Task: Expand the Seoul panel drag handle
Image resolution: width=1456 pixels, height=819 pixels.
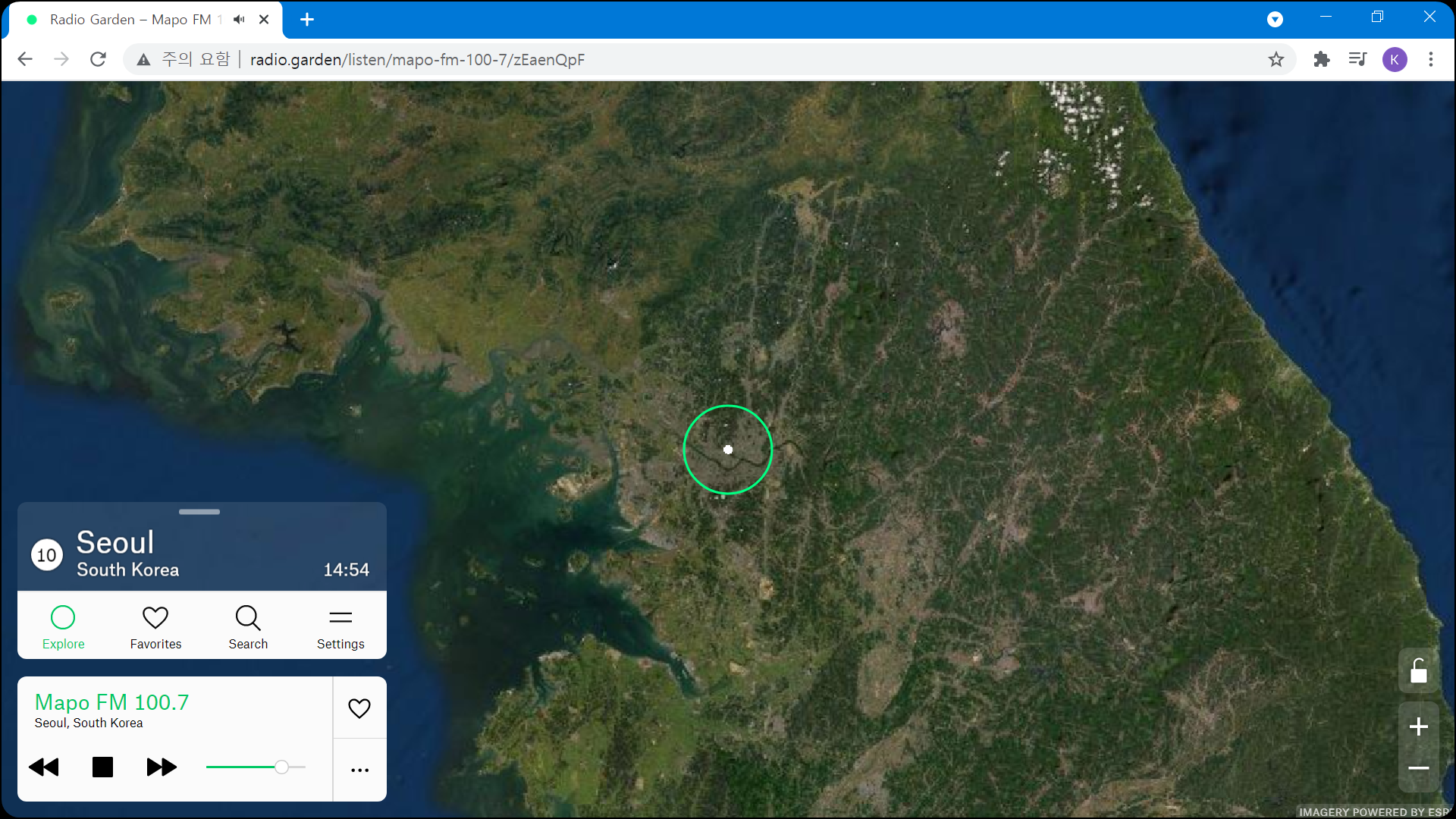Action: coord(199,512)
